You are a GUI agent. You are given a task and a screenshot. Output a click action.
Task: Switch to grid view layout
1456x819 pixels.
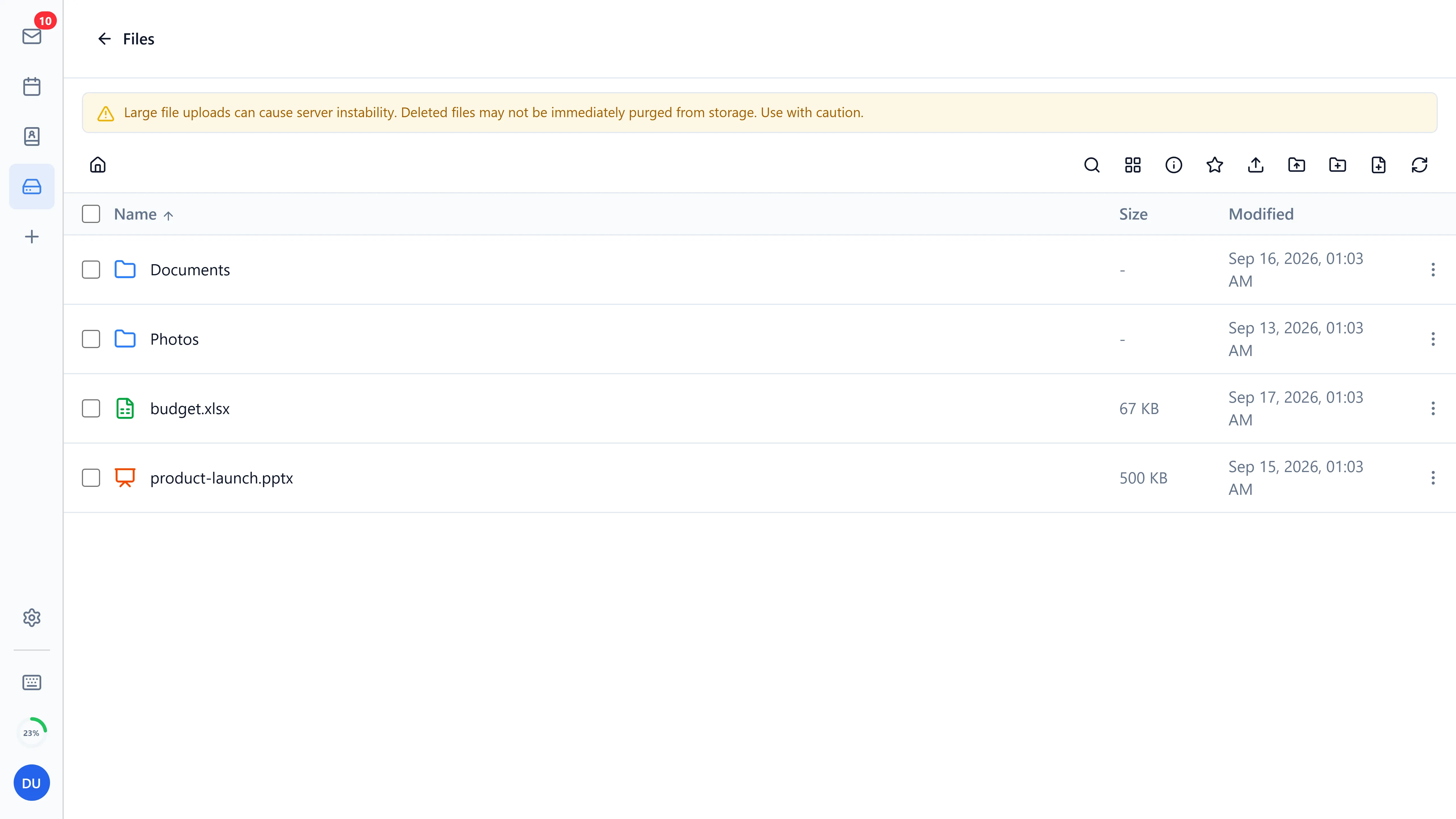1133,164
